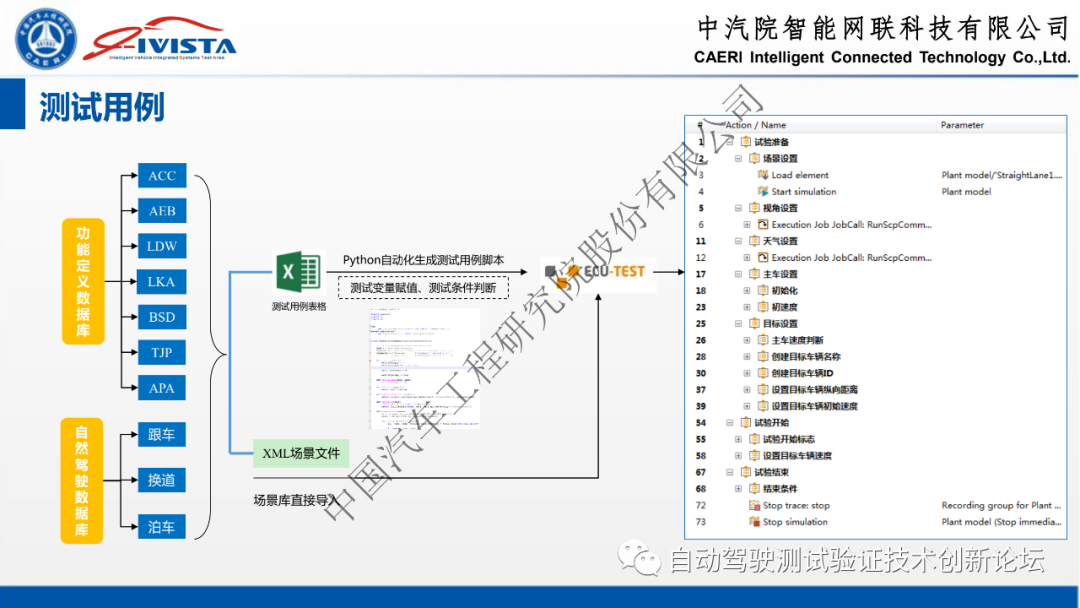Select the 泊车 scenario box

[160, 527]
